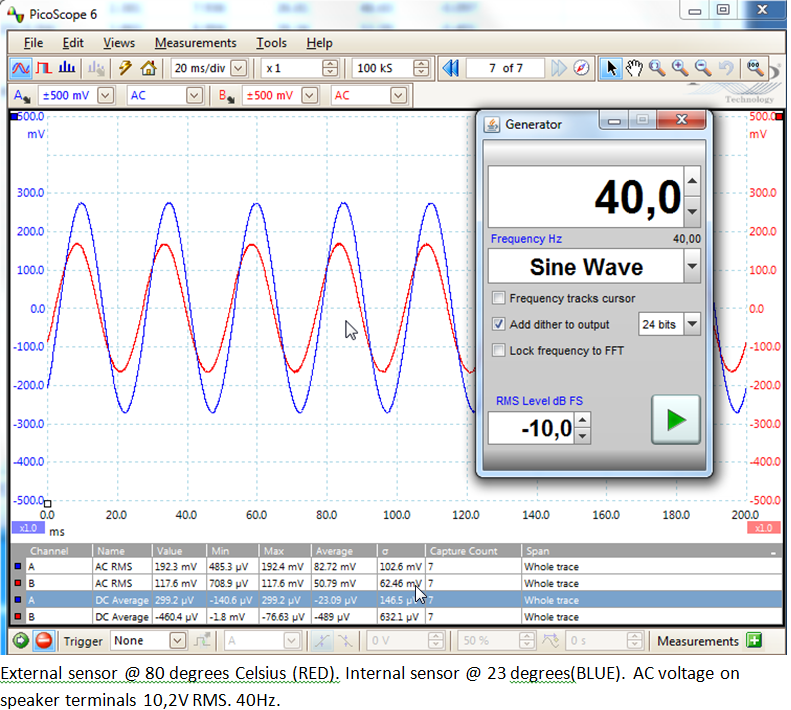The height and width of the screenshot is (710, 791).
Task: Open Auto setup lightning icon
Action: (125, 68)
